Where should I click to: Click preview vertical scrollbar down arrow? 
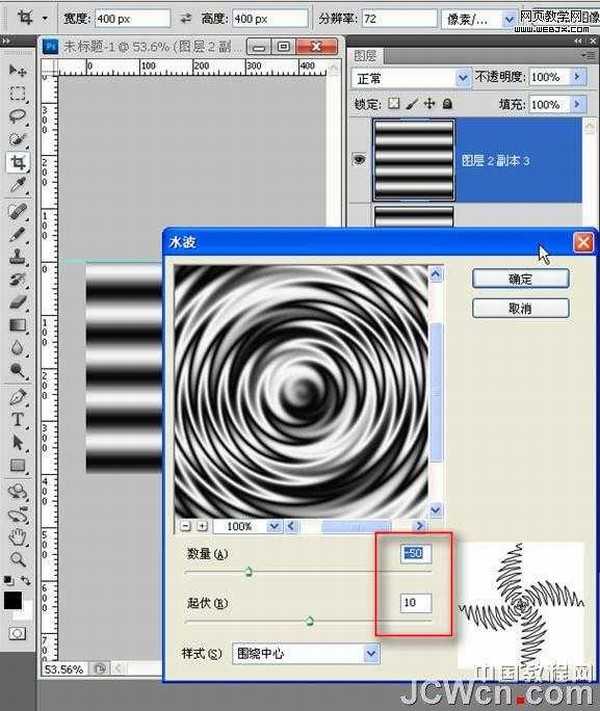coord(435,510)
